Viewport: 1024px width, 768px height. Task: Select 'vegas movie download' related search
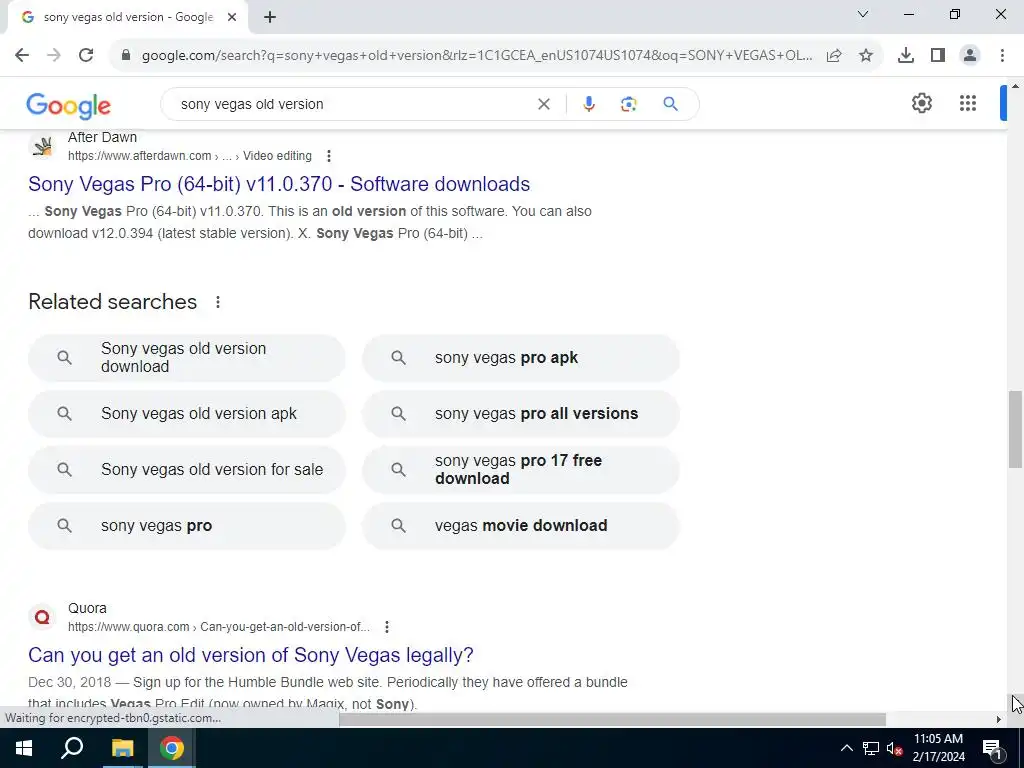(x=520, y=526)
